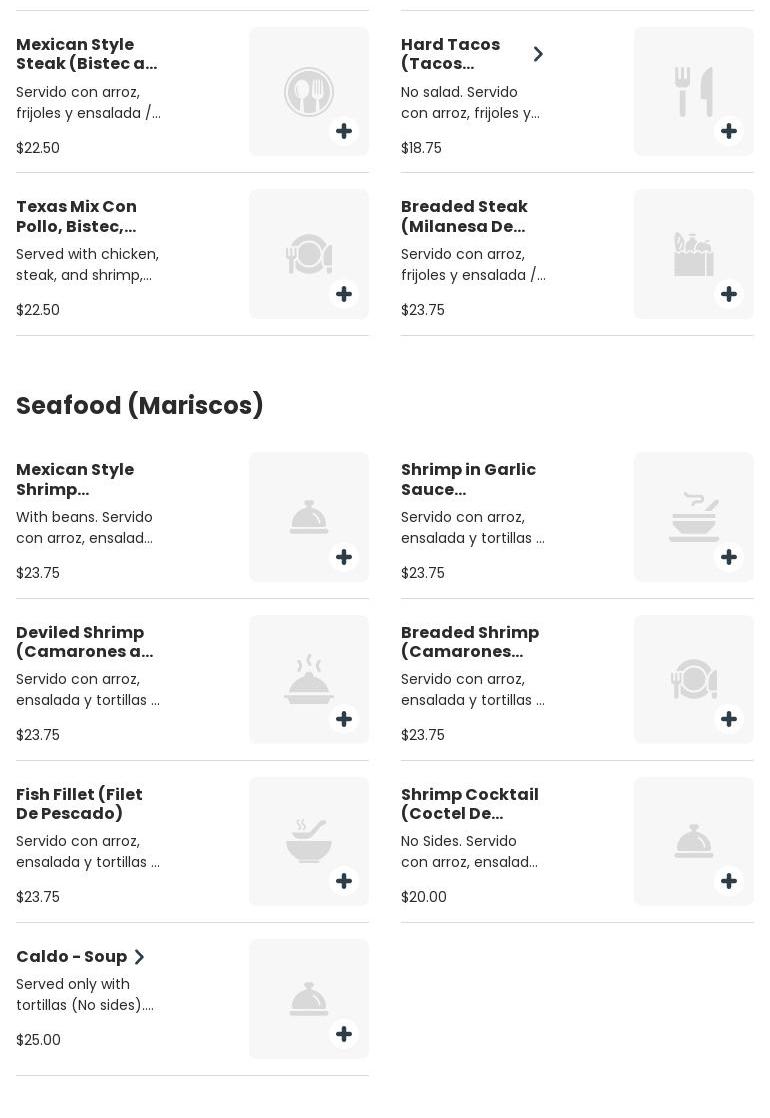Open Fish Fillet (Filet De Pescado) title
Image resolution: width=770 pixels, height=1118 pixels.
pos(79,804)
